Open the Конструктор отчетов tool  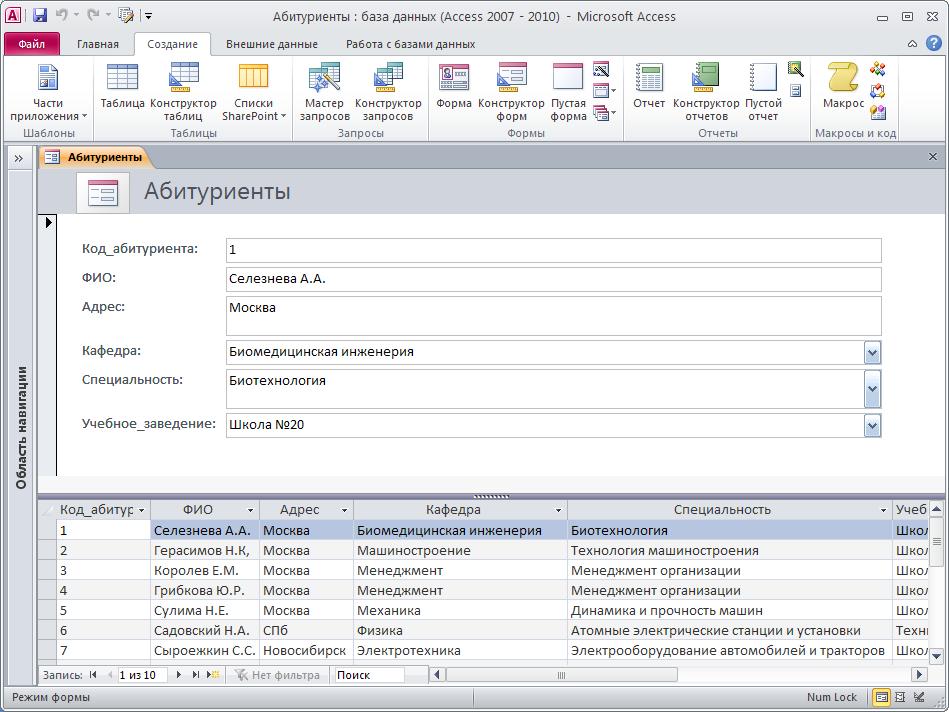coord(707,88)
